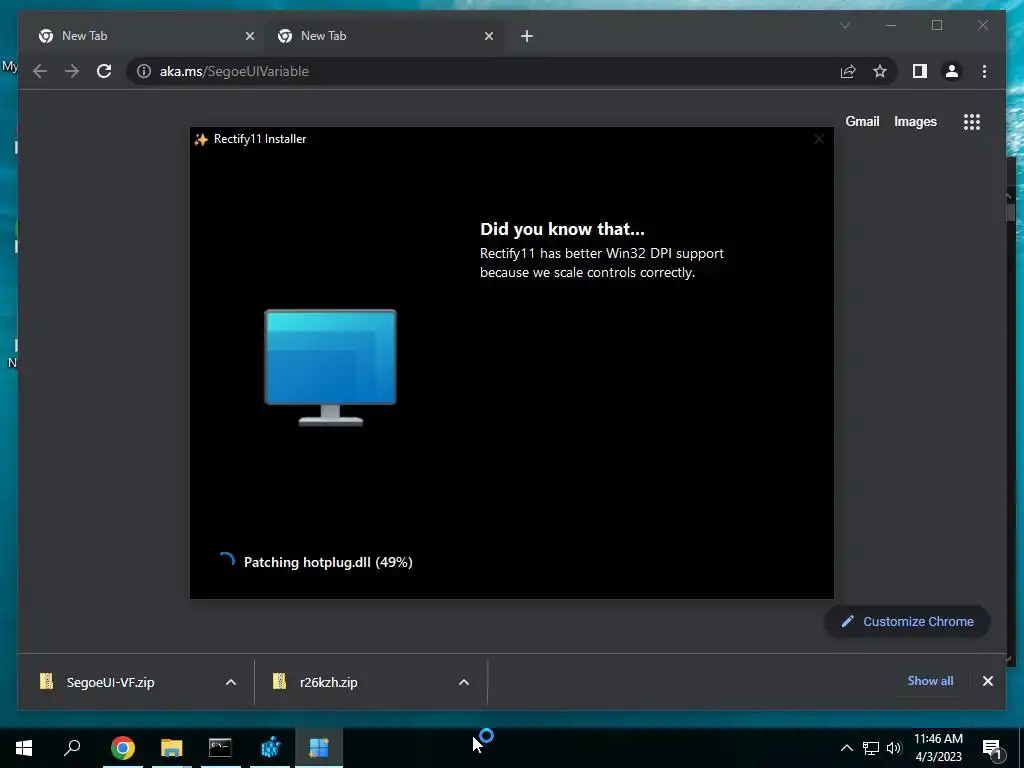Image resolution: width=1024 pixels, height=768 pixels.
Task: Open the volume tray icon
Action: 893,748
